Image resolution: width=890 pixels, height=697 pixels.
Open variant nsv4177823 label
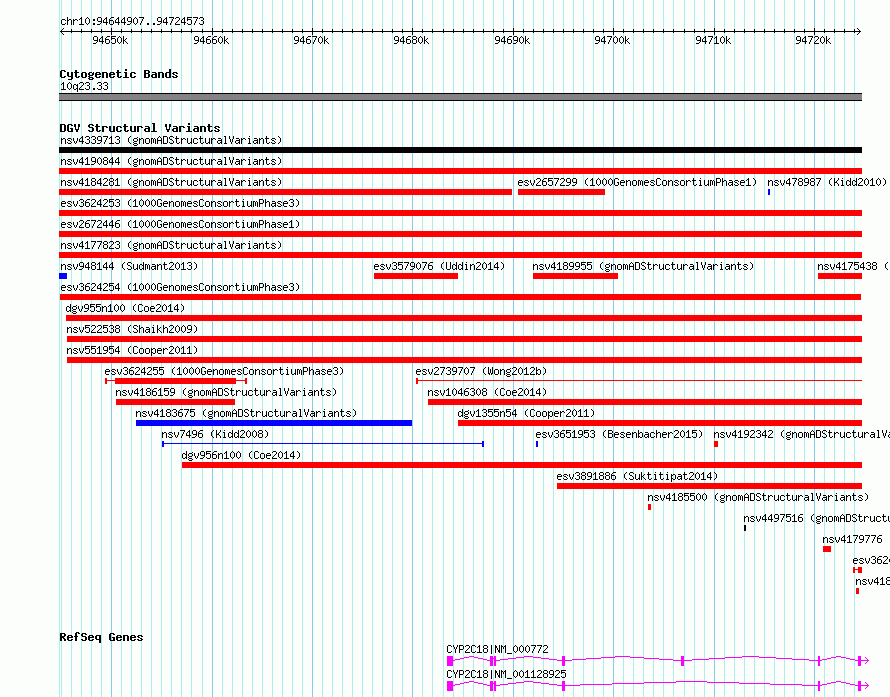(171, 245)
